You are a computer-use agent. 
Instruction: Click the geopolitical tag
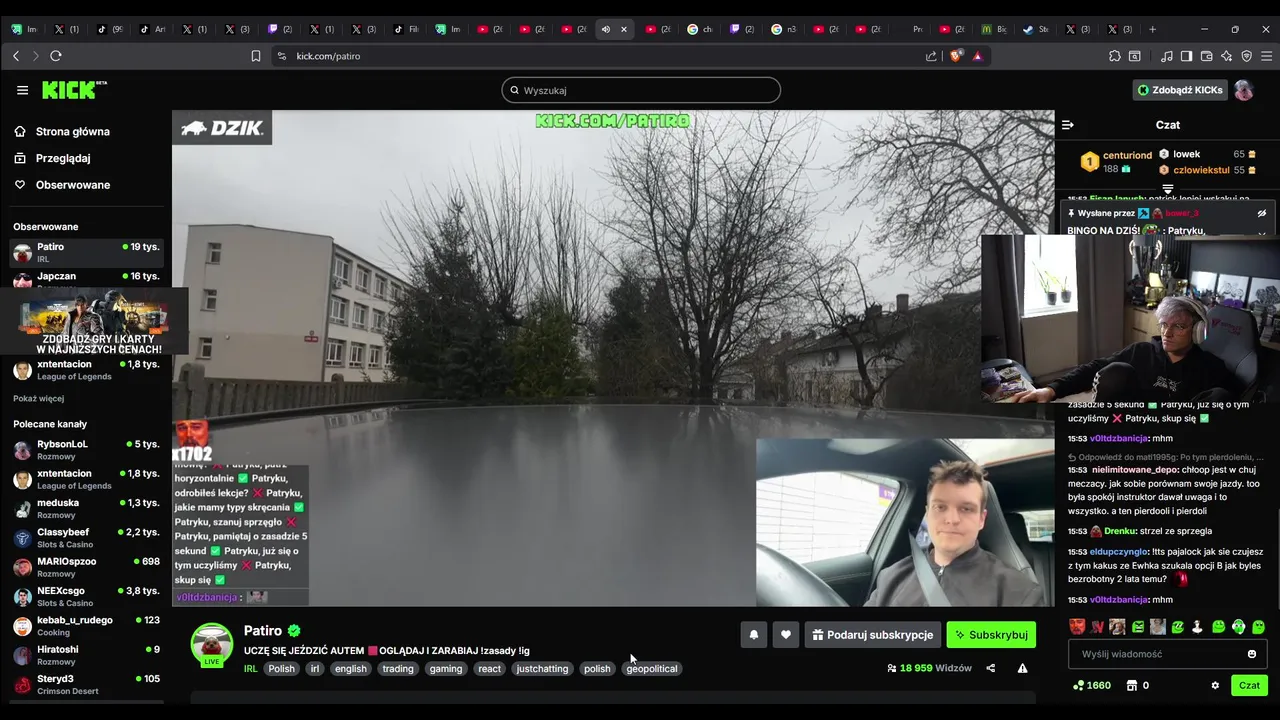tap(652, 668)
